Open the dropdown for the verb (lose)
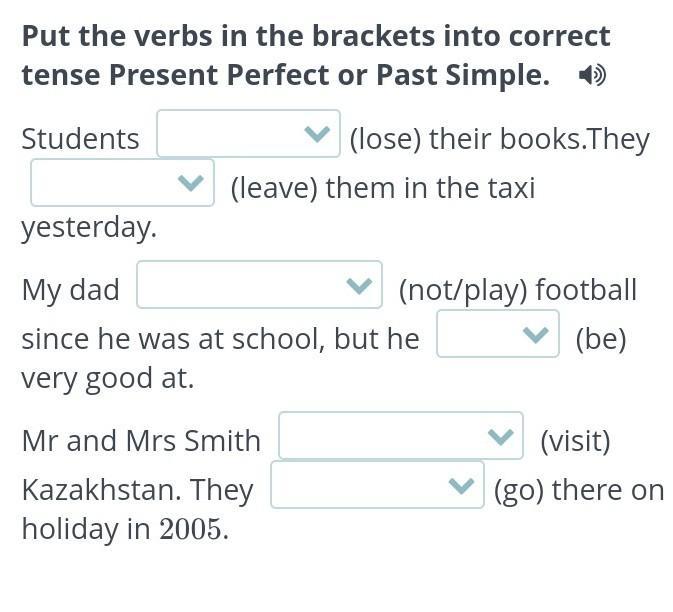 click(x=248, y=134)
